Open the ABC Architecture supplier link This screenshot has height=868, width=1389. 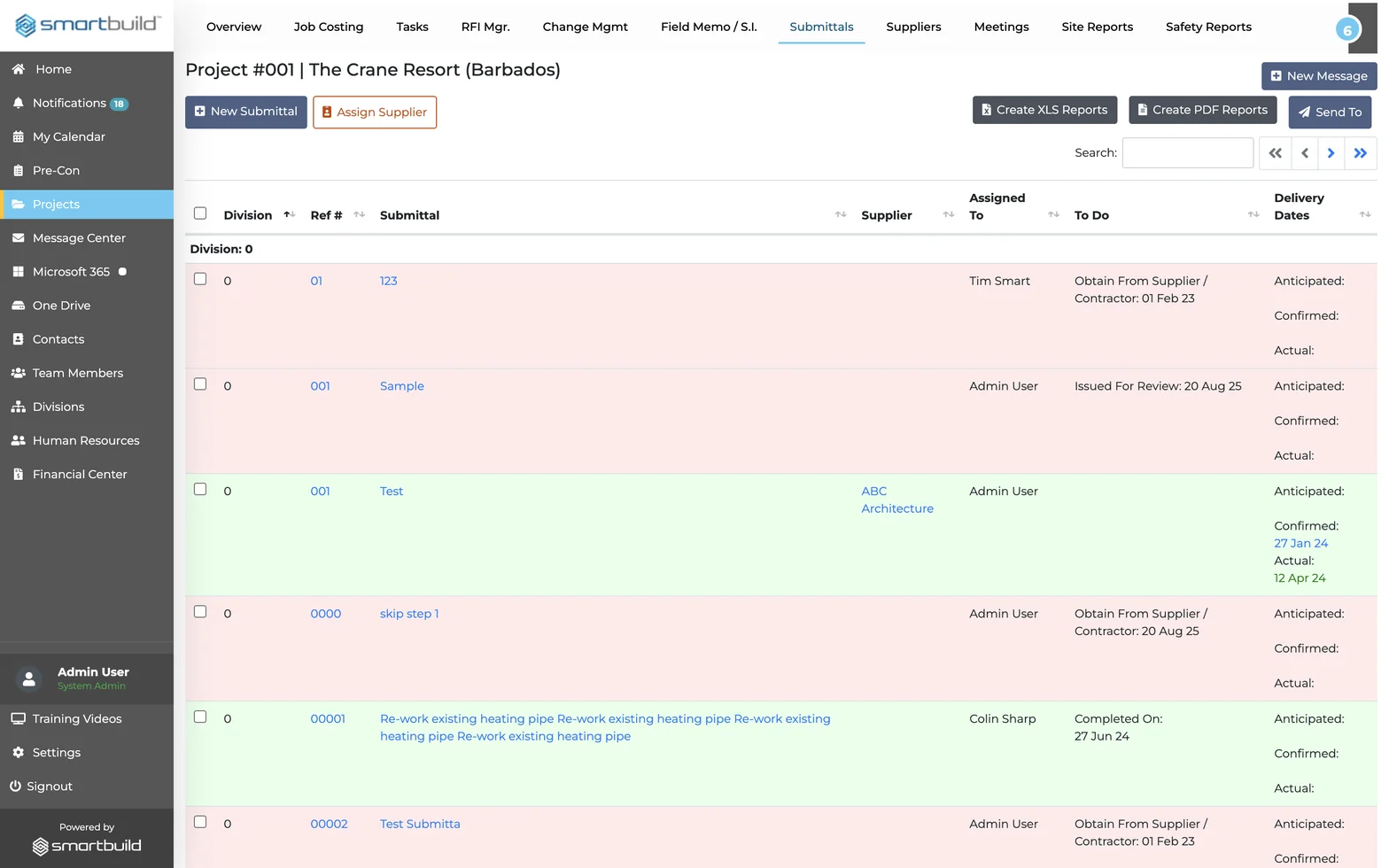[897, 500]
